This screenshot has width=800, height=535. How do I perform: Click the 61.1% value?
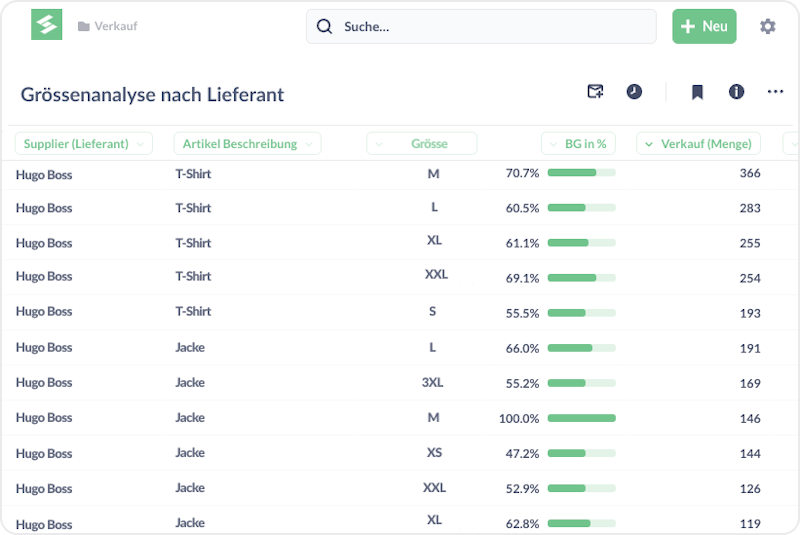point(522,243)
